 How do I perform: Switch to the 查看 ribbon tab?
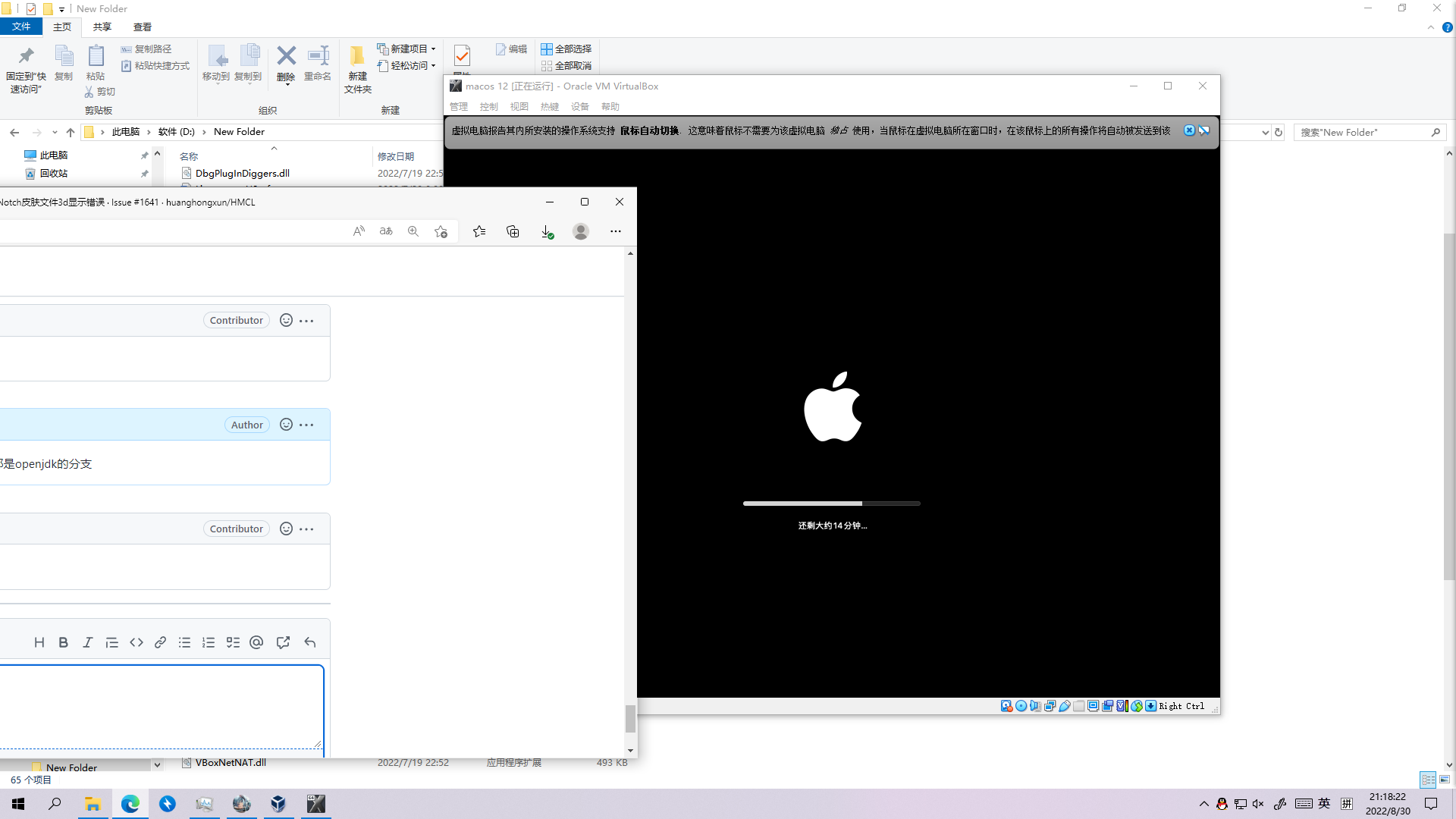tap(142, 27)
